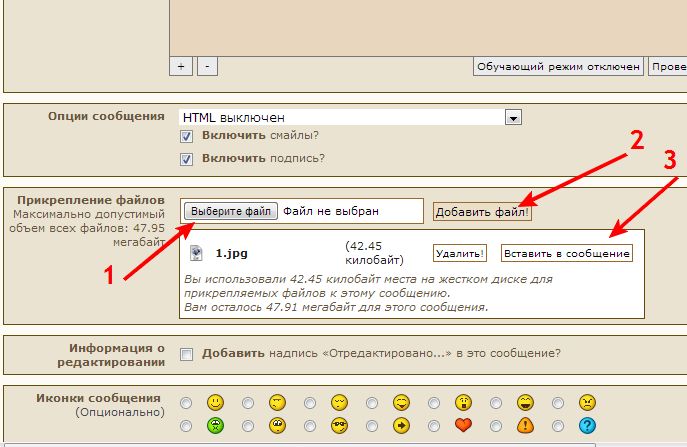Toggle the Обучающий режим отключен button
Viewport: 687px width, 447px height.
click(557, 67)
